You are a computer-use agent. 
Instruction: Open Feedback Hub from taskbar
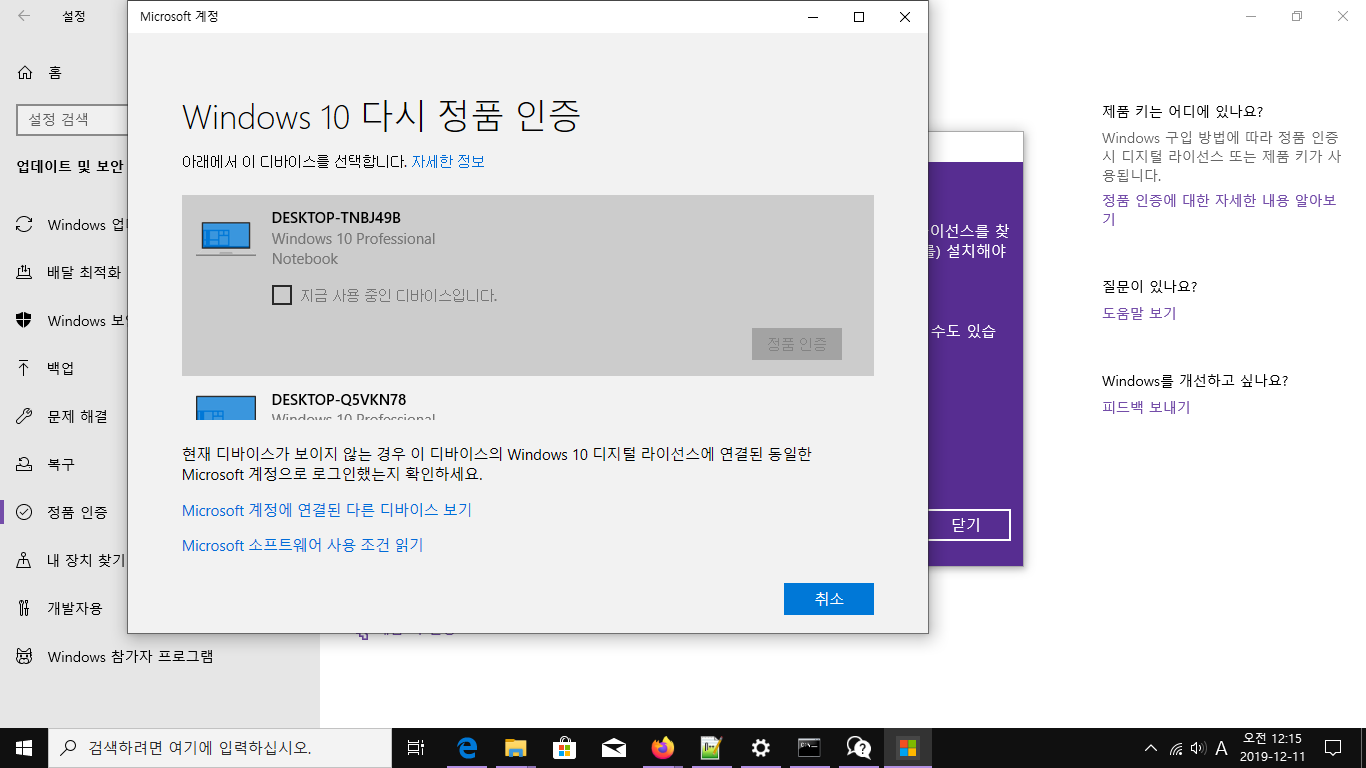tap(858, 748)
